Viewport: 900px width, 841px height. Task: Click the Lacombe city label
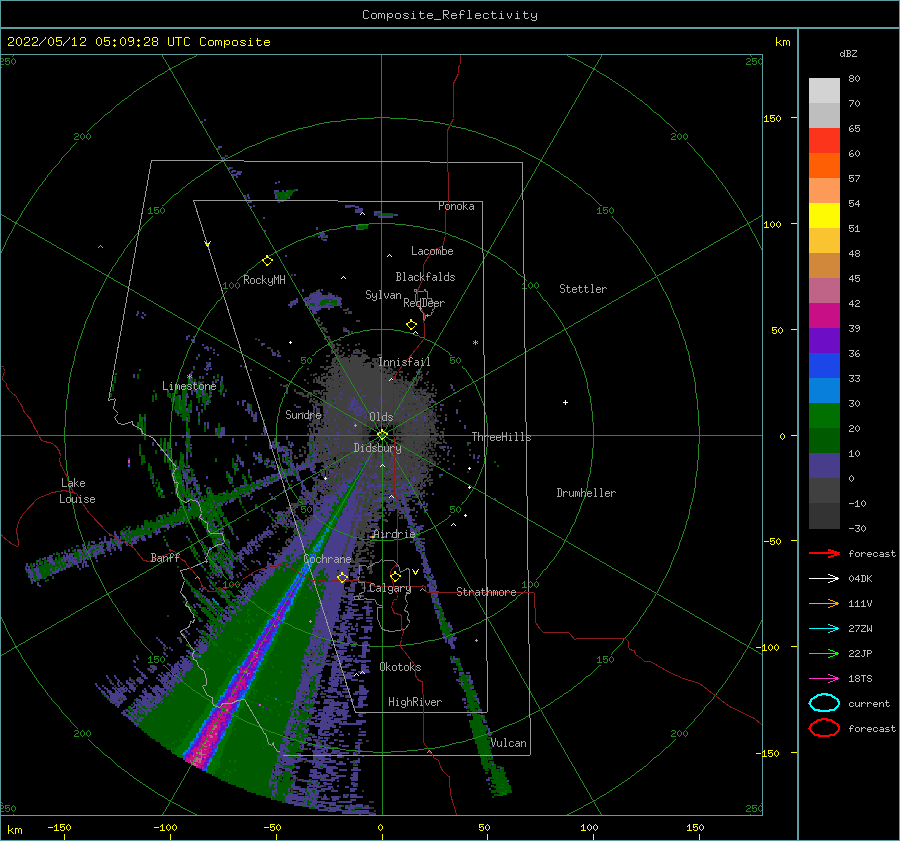(432, 251)
